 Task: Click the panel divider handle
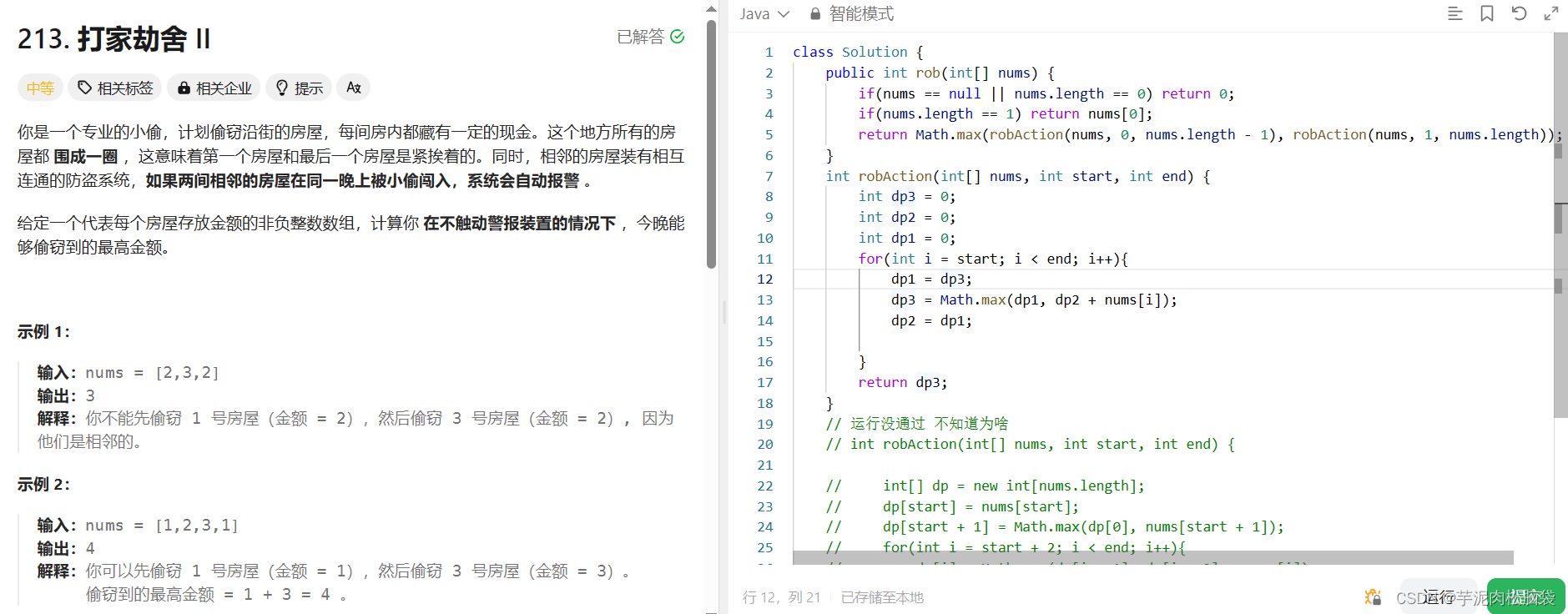pyautogui.click(x=723, y=312)
